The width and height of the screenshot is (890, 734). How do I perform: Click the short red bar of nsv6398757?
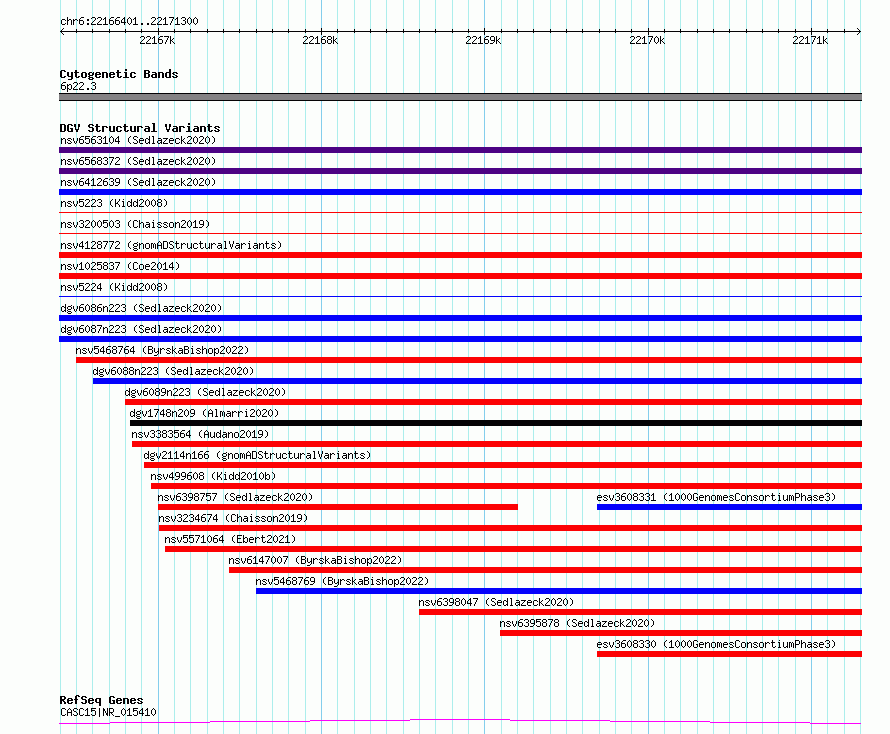[338, 507]
